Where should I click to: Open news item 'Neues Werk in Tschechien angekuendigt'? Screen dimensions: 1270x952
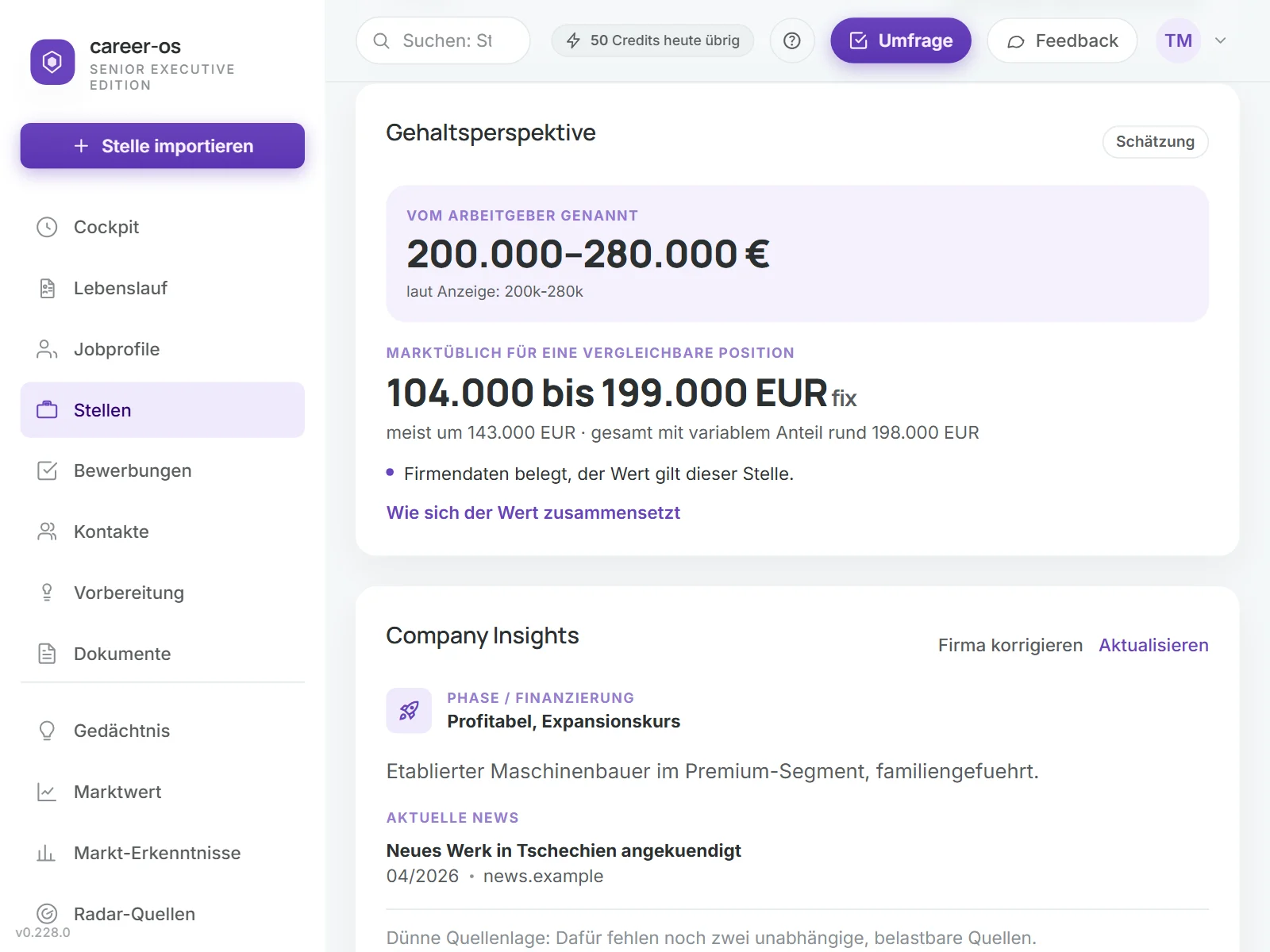564,850
